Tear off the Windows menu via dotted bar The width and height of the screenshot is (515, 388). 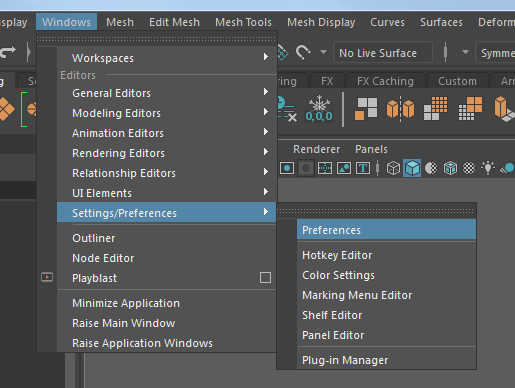tap(156, 39)
